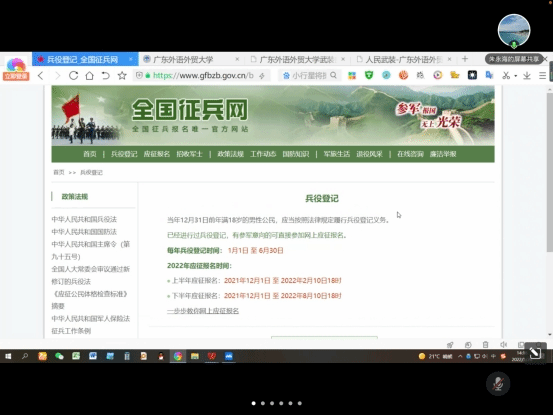This screenshot has height=415, width=553.
Task: Open 兵役登记 in navigation bar
Action: click(124, 154)
